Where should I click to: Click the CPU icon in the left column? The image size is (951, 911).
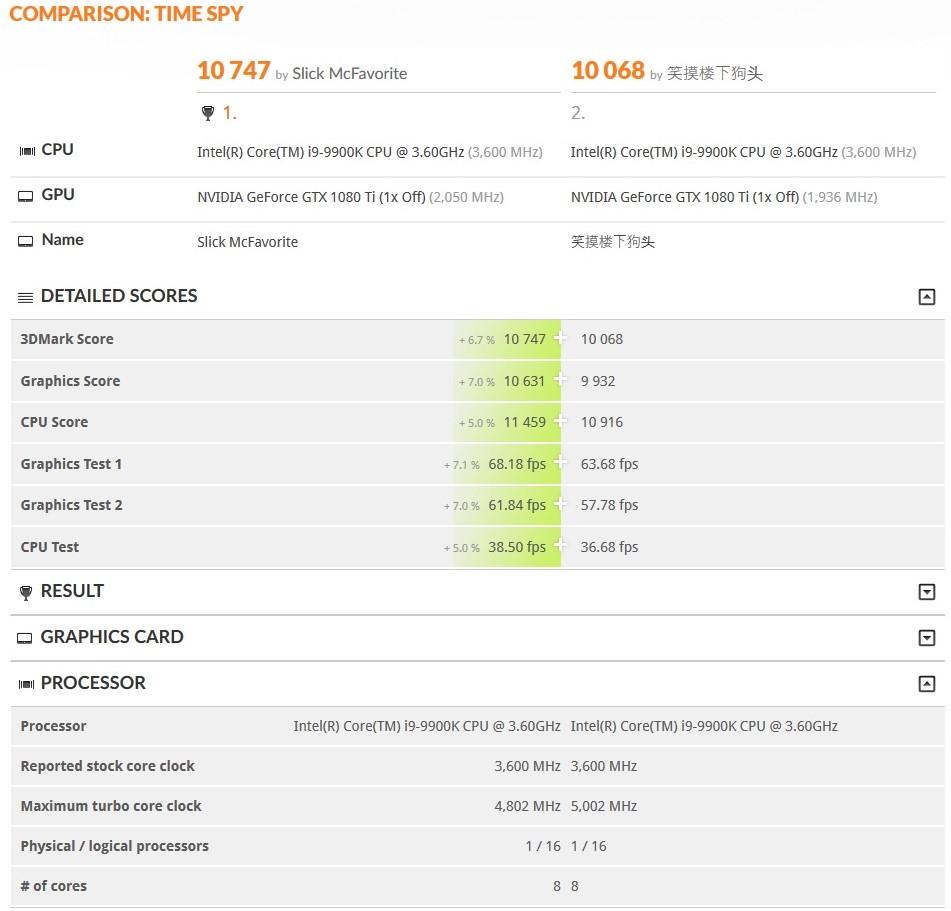tap(26, 149)
